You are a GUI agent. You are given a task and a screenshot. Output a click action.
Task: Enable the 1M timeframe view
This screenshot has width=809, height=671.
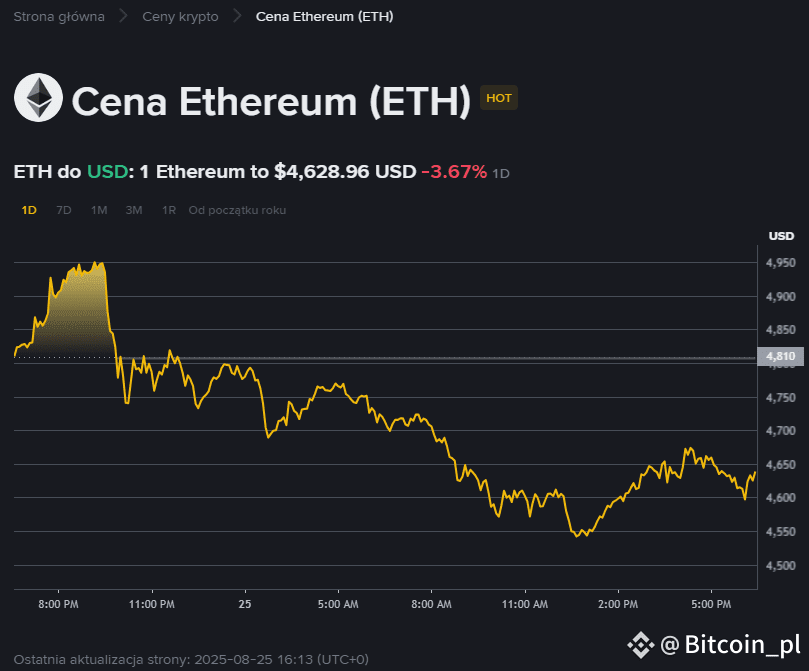(x=98, y=210)
